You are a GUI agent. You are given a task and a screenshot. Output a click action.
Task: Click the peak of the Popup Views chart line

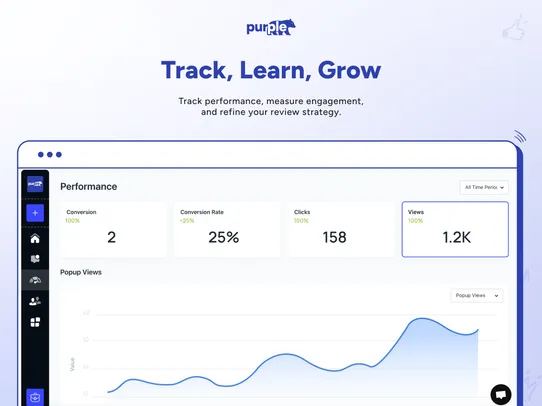422,319
